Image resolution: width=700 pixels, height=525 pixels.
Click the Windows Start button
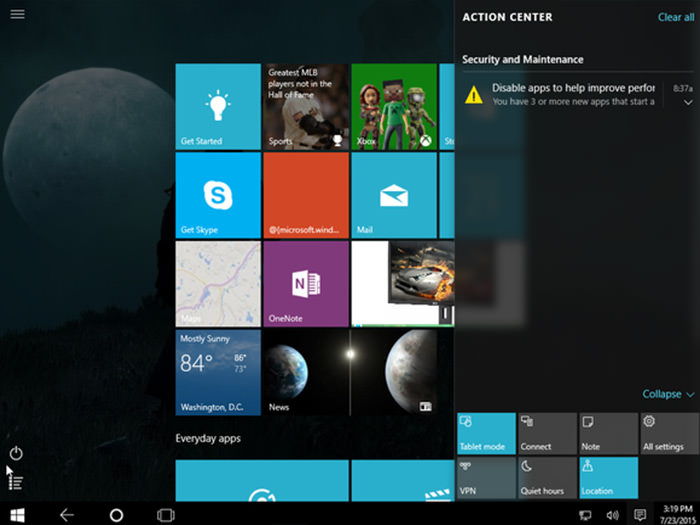tap(17, 514)
